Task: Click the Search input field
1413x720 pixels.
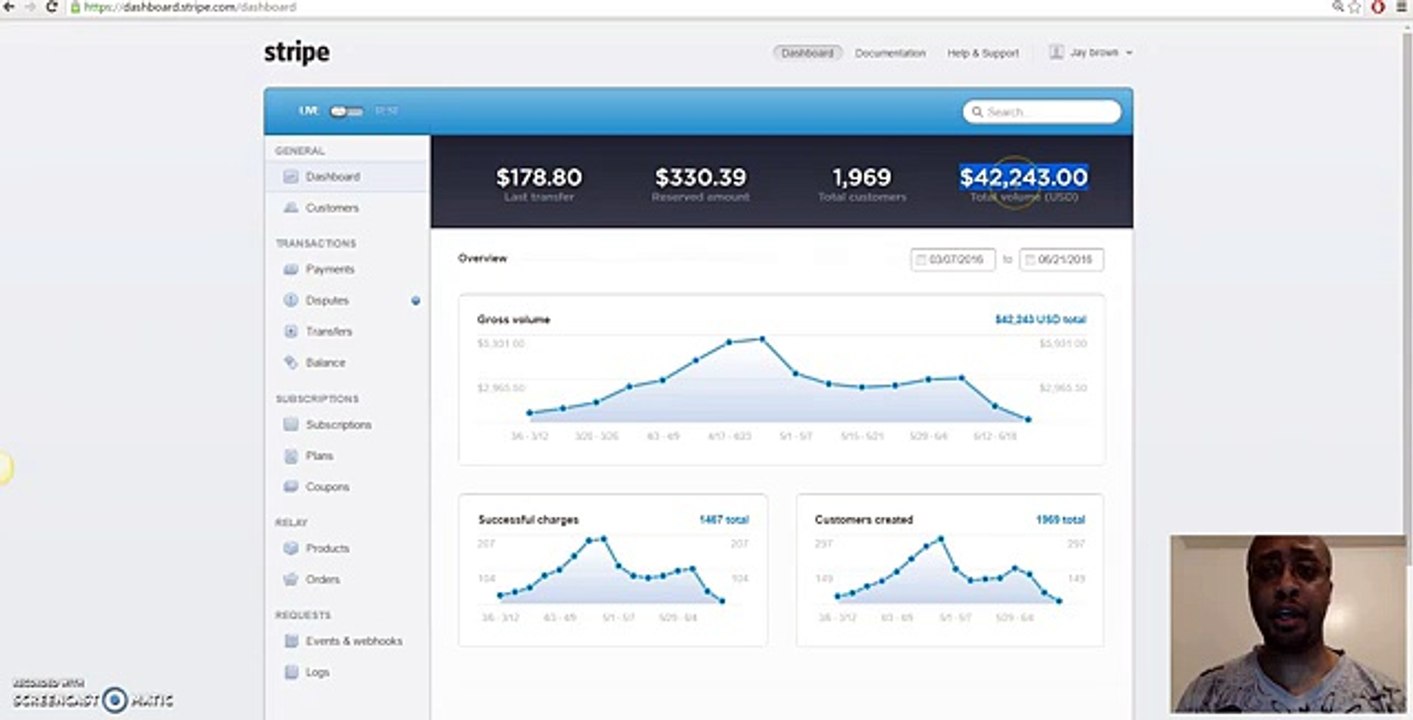Action: tap(1042, 112)
